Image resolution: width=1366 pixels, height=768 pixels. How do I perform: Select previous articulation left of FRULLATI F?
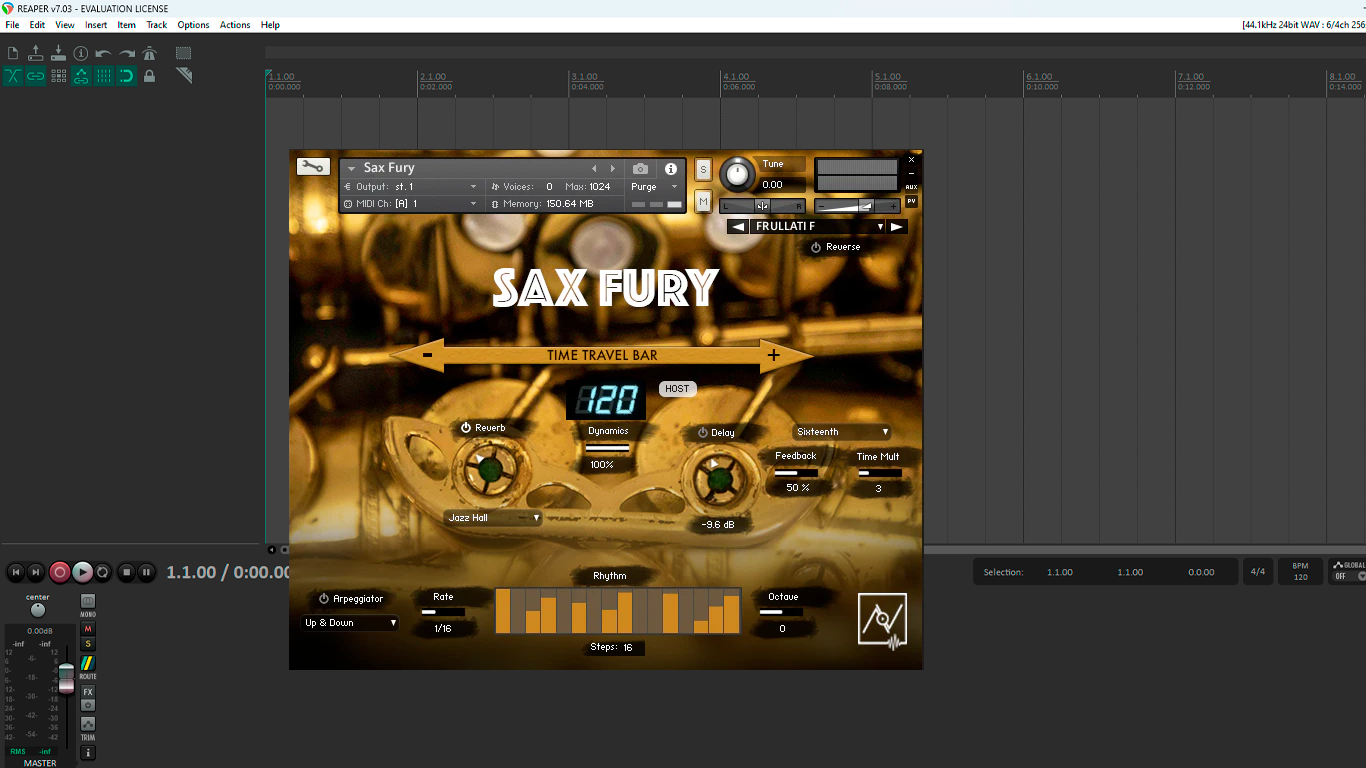click(x=738, y=227)
